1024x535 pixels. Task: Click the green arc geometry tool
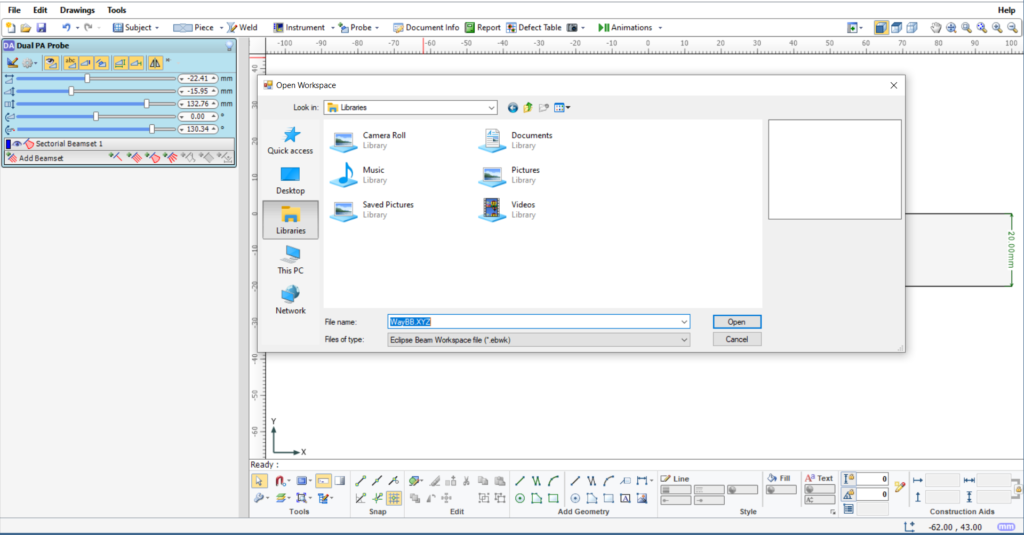tap(553, 481)
